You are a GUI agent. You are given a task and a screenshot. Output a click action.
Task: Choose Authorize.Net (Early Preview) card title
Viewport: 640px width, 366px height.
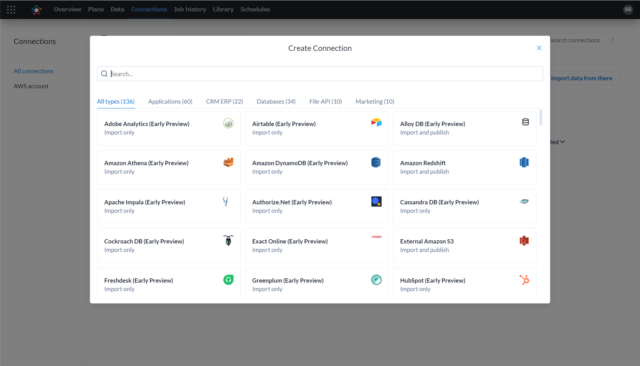pos(292,202)
